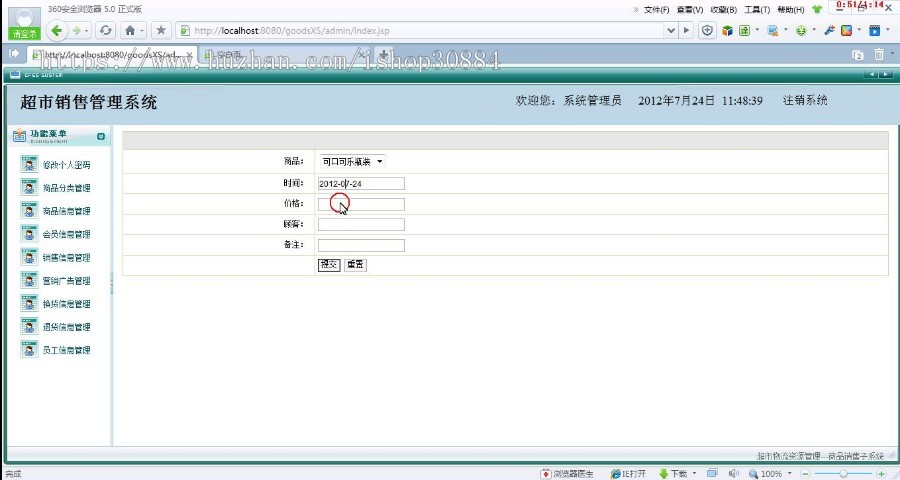Click the go arrow beside address bar
900x480 pixels.
pos(686,30)
